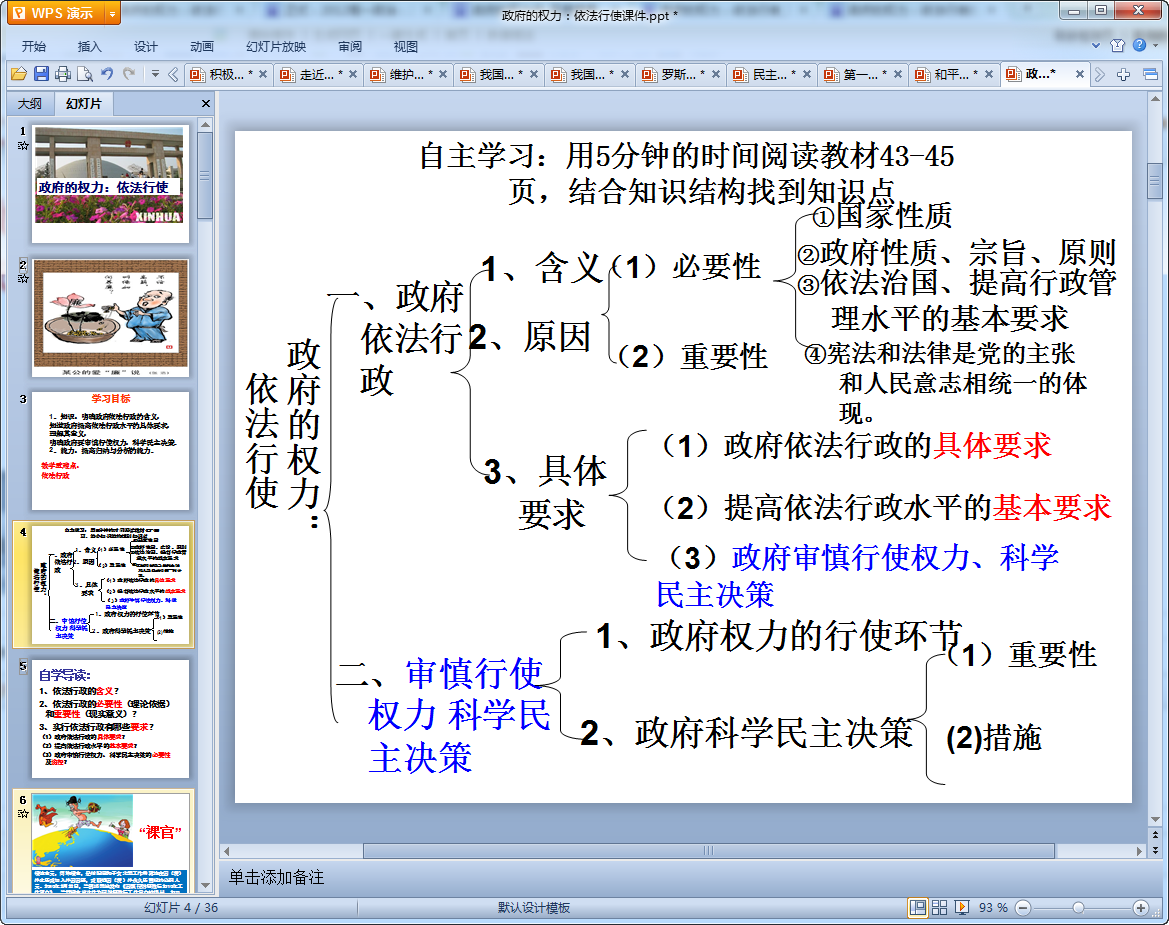Image resolution: width=1169 pixels, height=925 pixels.
Task: Click the zoom in plus button
Action: [1141, 907]
